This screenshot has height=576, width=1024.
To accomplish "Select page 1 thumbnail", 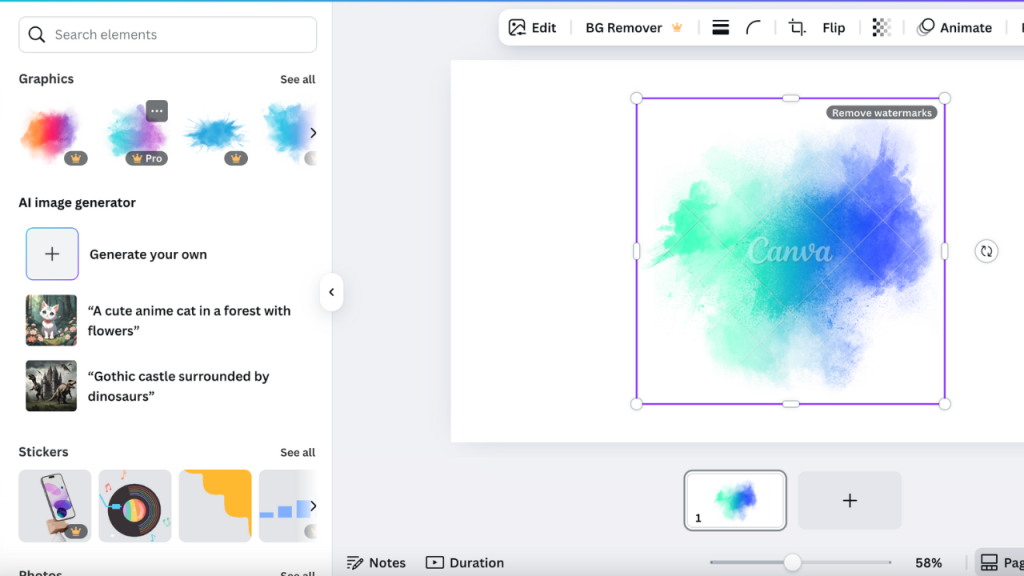I will tap(735, 500).
